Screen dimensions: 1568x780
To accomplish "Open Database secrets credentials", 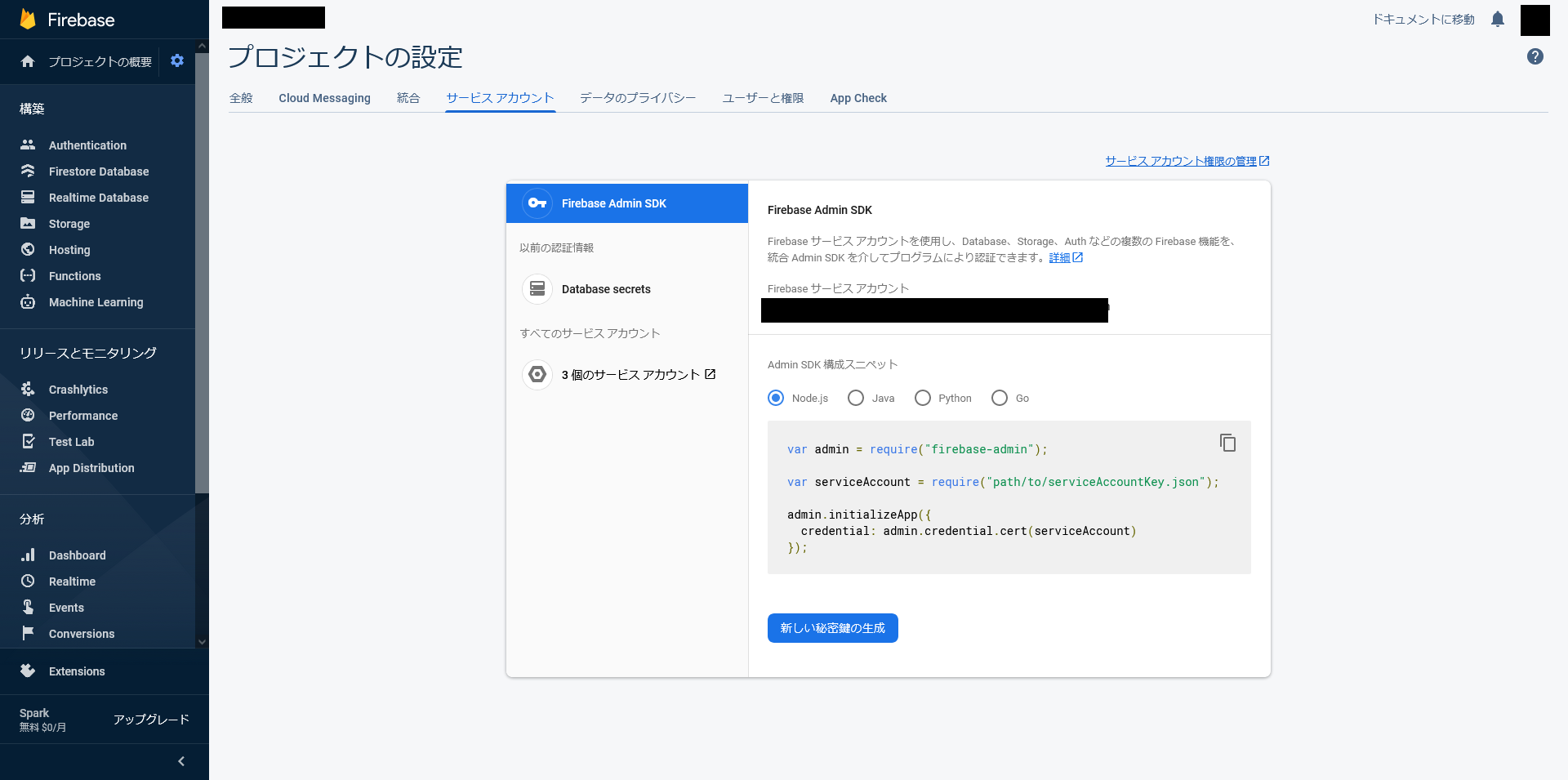I will point(605,289).
